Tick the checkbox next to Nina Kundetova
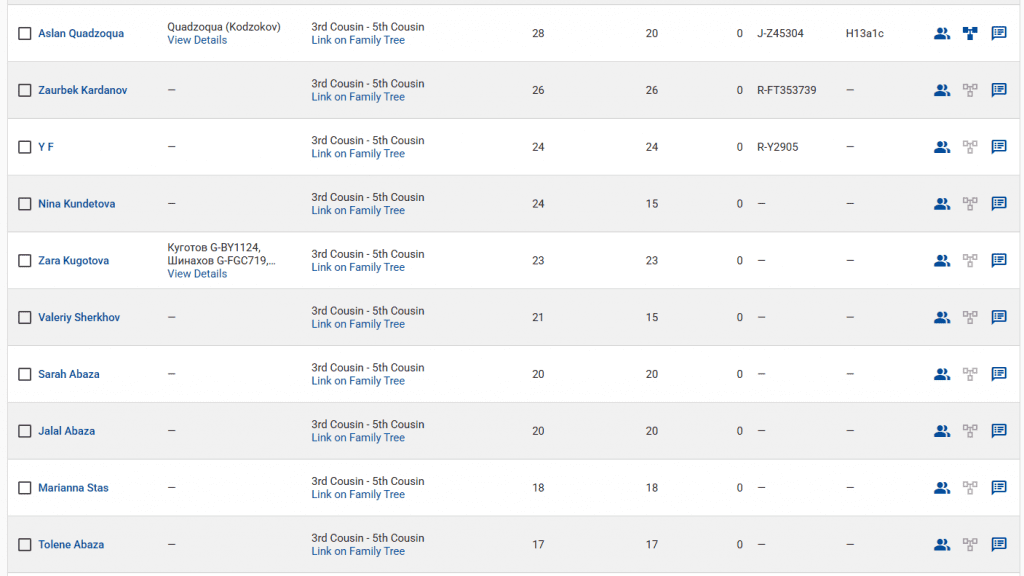Screen dimensions: 1024x576 click(25, 204)
